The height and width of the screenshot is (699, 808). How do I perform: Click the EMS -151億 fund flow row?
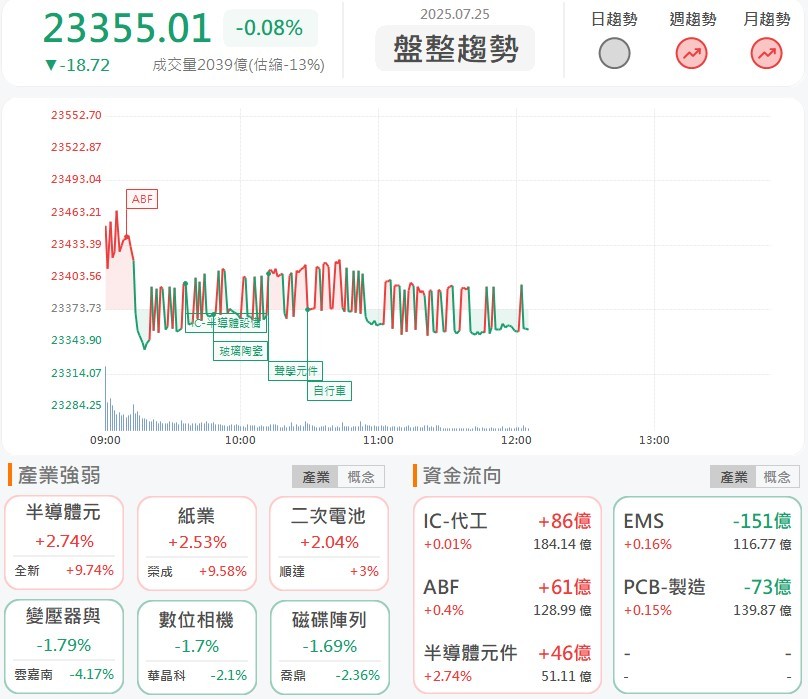click(x=708, y=531)
